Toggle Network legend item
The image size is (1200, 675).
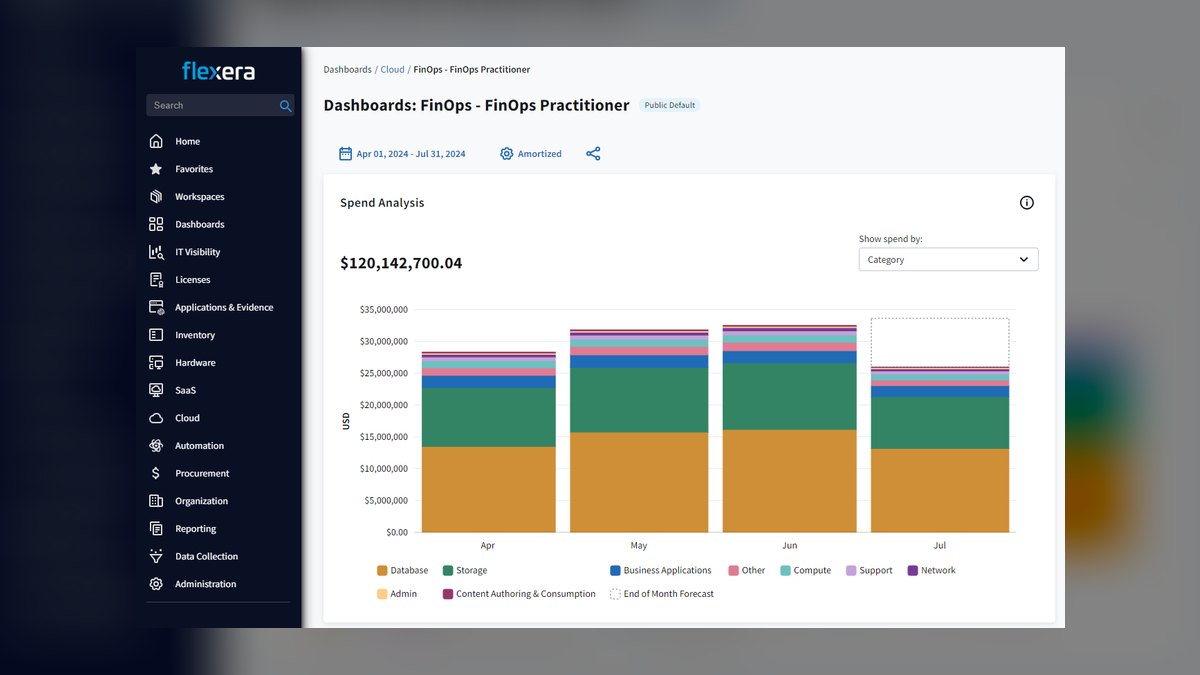point(931,571)
